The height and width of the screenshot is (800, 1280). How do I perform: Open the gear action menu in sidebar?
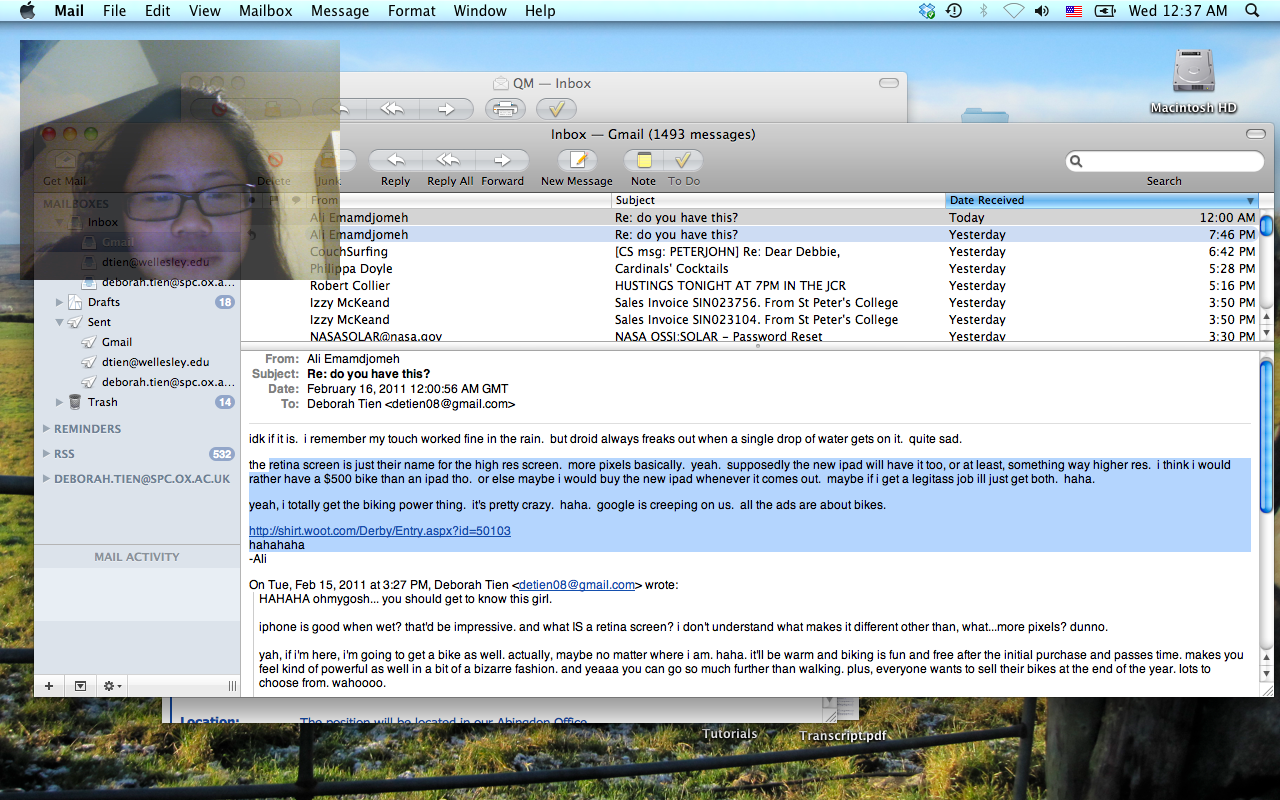(x=113, y=686)
